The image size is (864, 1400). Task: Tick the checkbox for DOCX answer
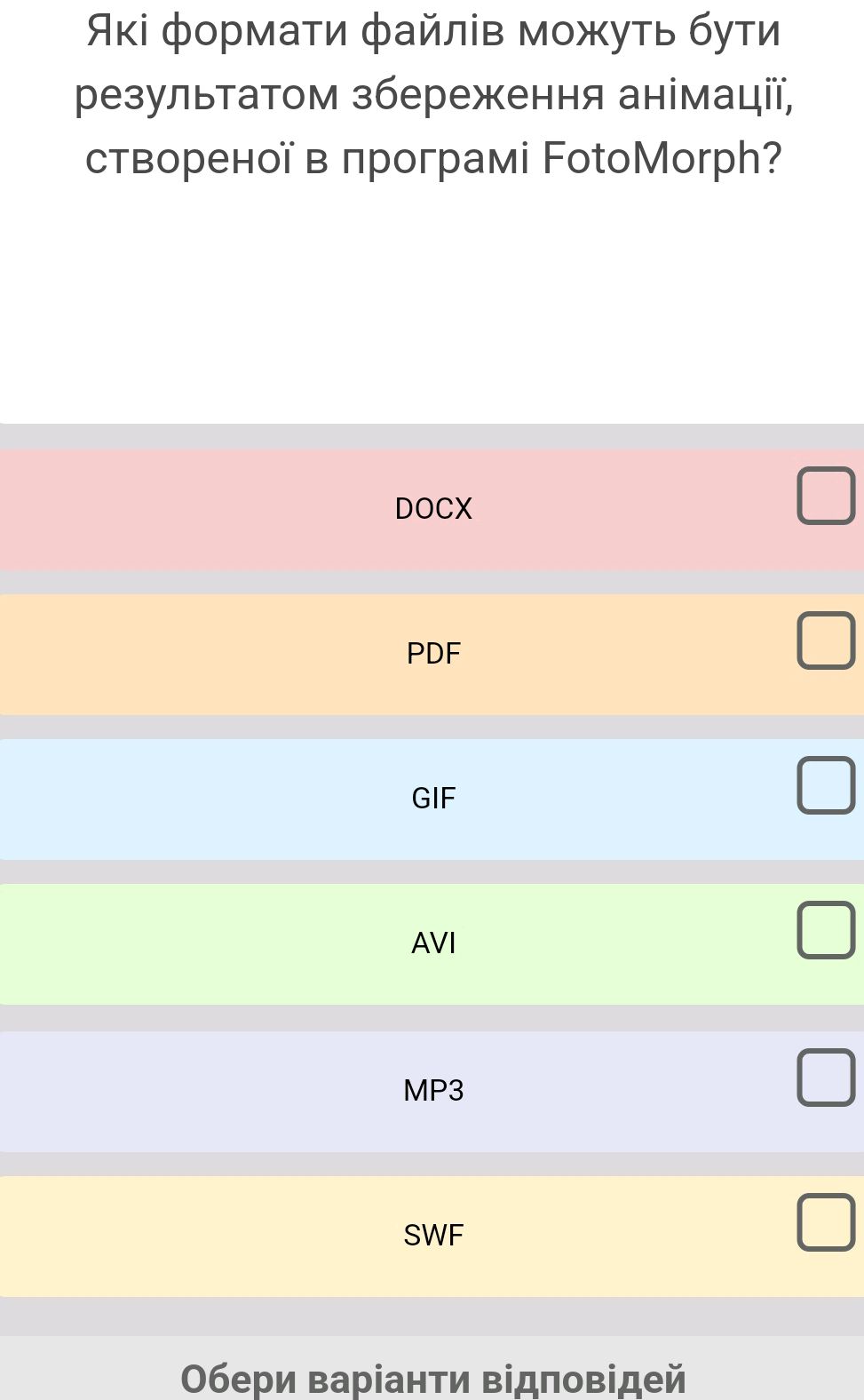coord(825,496)
